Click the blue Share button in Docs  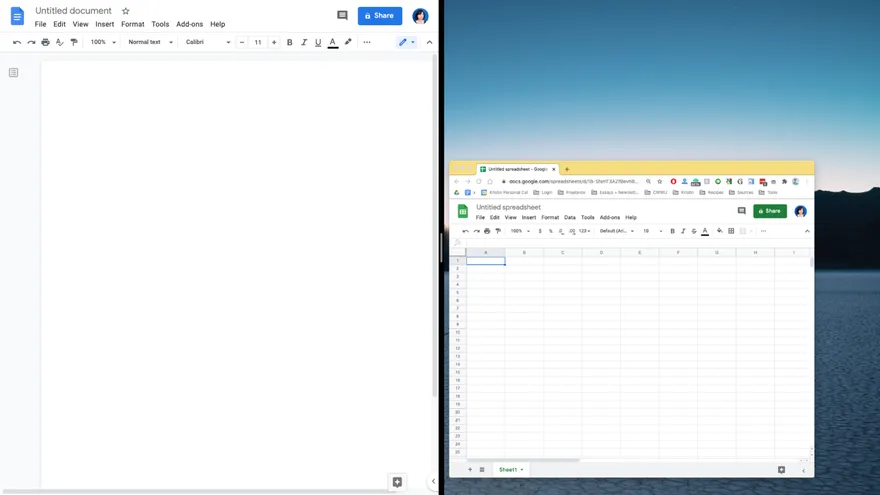pos(380,16)
